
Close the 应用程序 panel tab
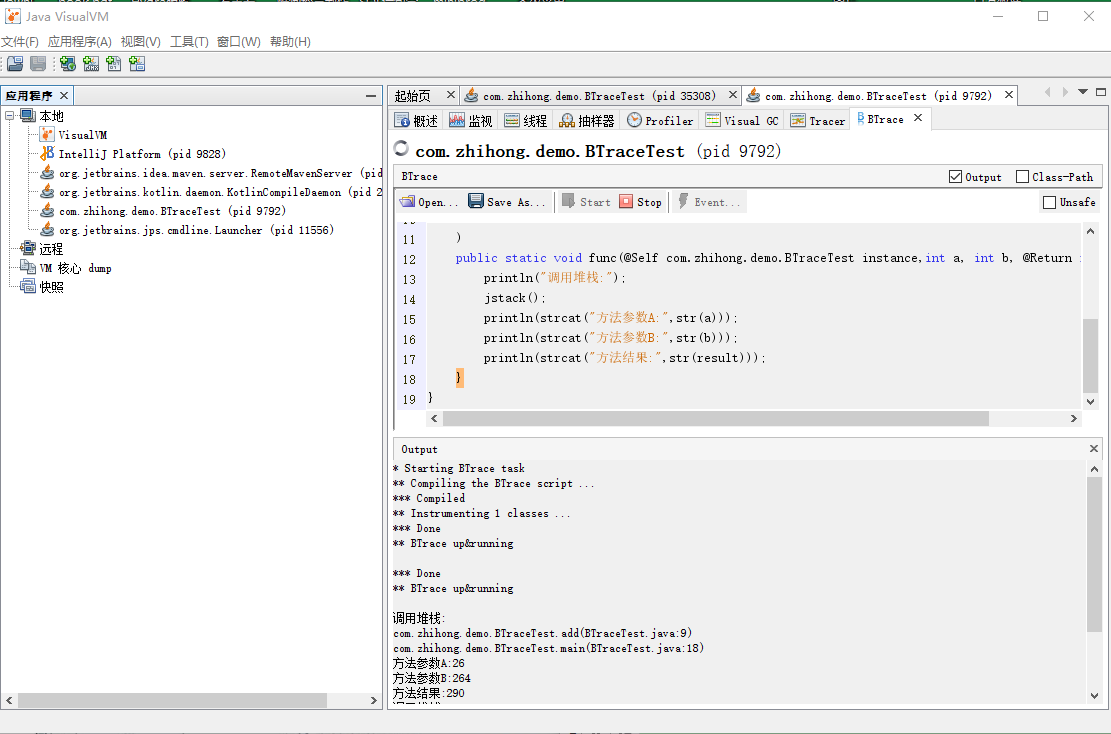(x=64, y=96)
